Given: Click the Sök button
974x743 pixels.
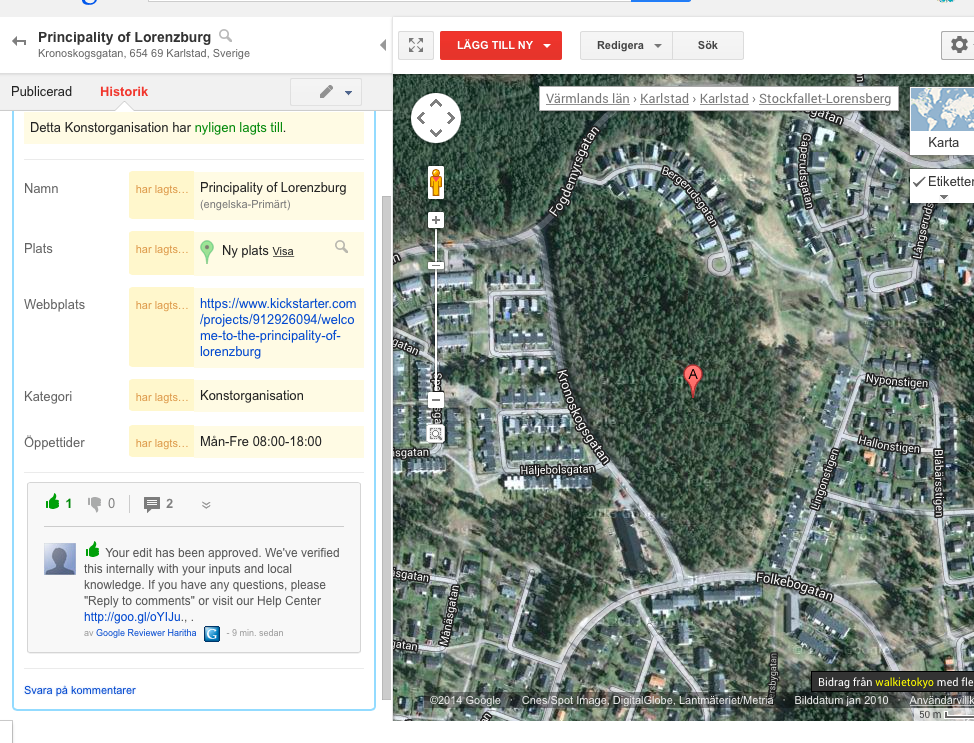Looking at the screenshot, I should click(708, 45).
